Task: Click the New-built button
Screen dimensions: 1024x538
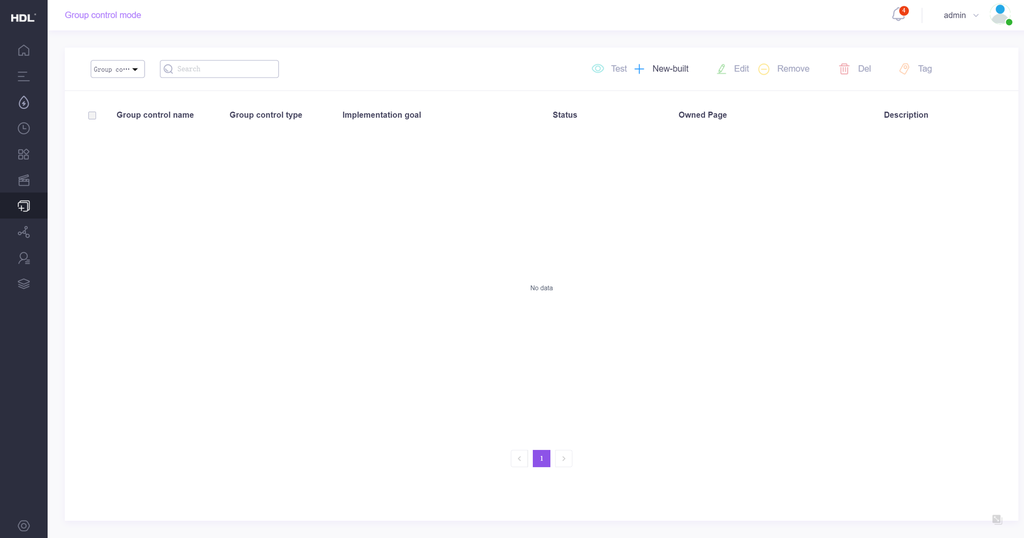Action: click(x=661, y=69)
